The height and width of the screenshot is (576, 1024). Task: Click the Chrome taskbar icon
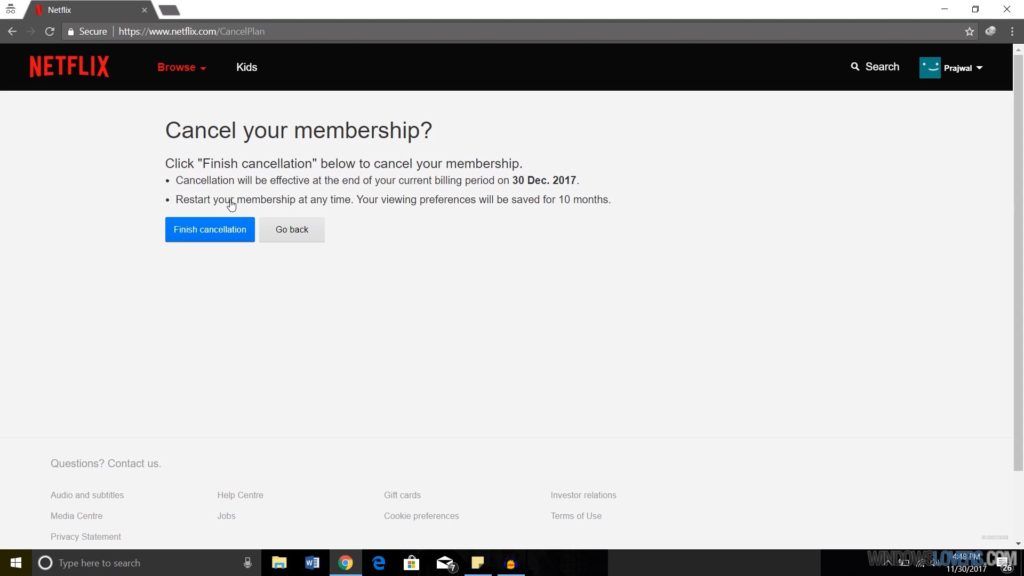(345, 563)
